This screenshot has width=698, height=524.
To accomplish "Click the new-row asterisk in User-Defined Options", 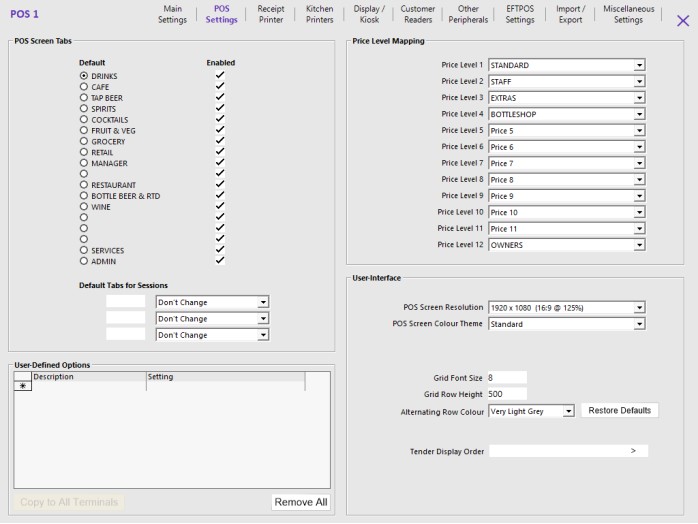I will point(23,386).
